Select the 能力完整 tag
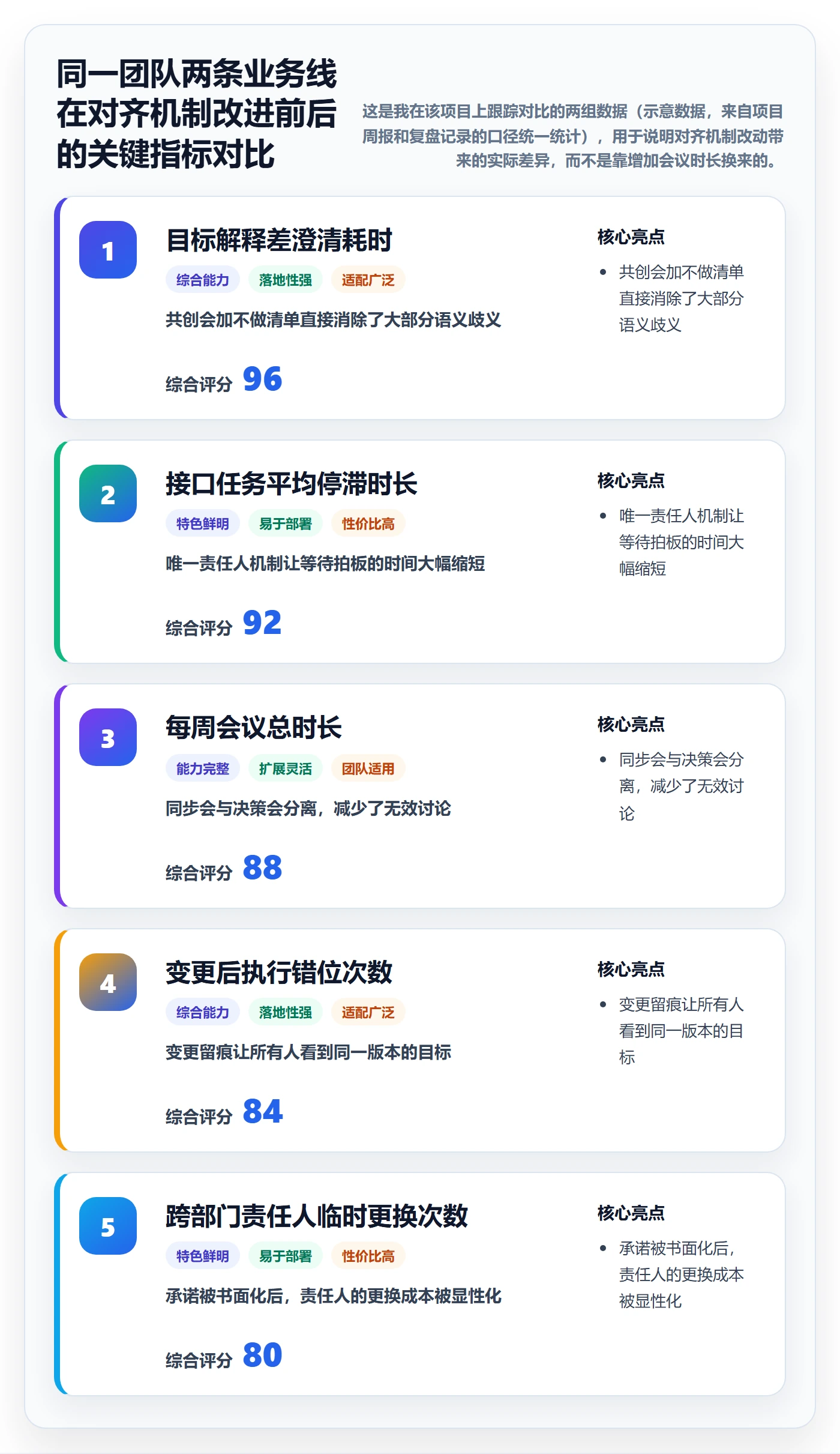 [203, 768]
